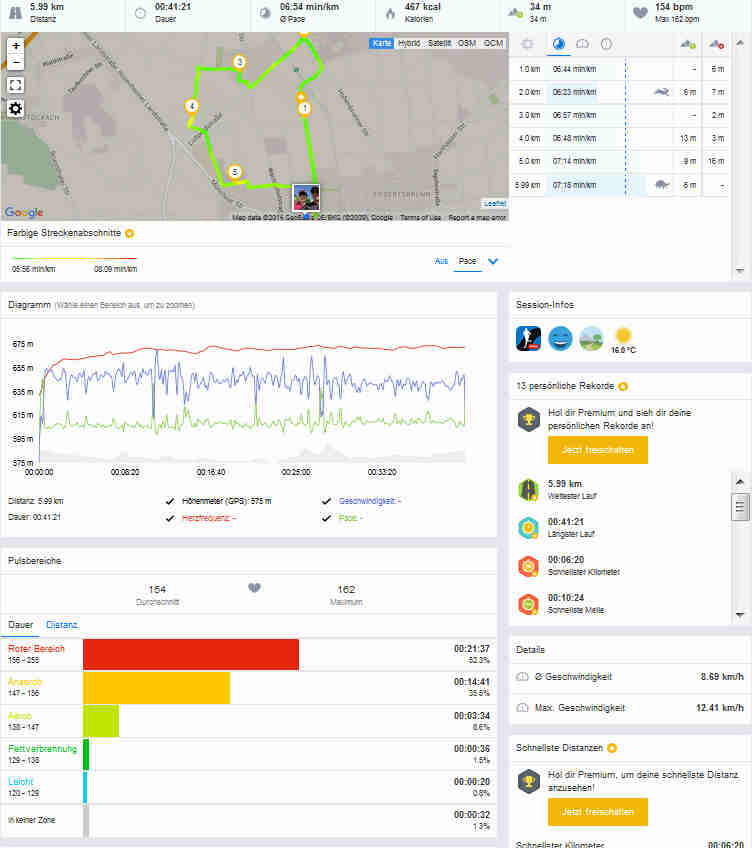Screen dimensions: 752x848
Task: Click the Roter Bereich heart rate bar
Action: [191, 655]
